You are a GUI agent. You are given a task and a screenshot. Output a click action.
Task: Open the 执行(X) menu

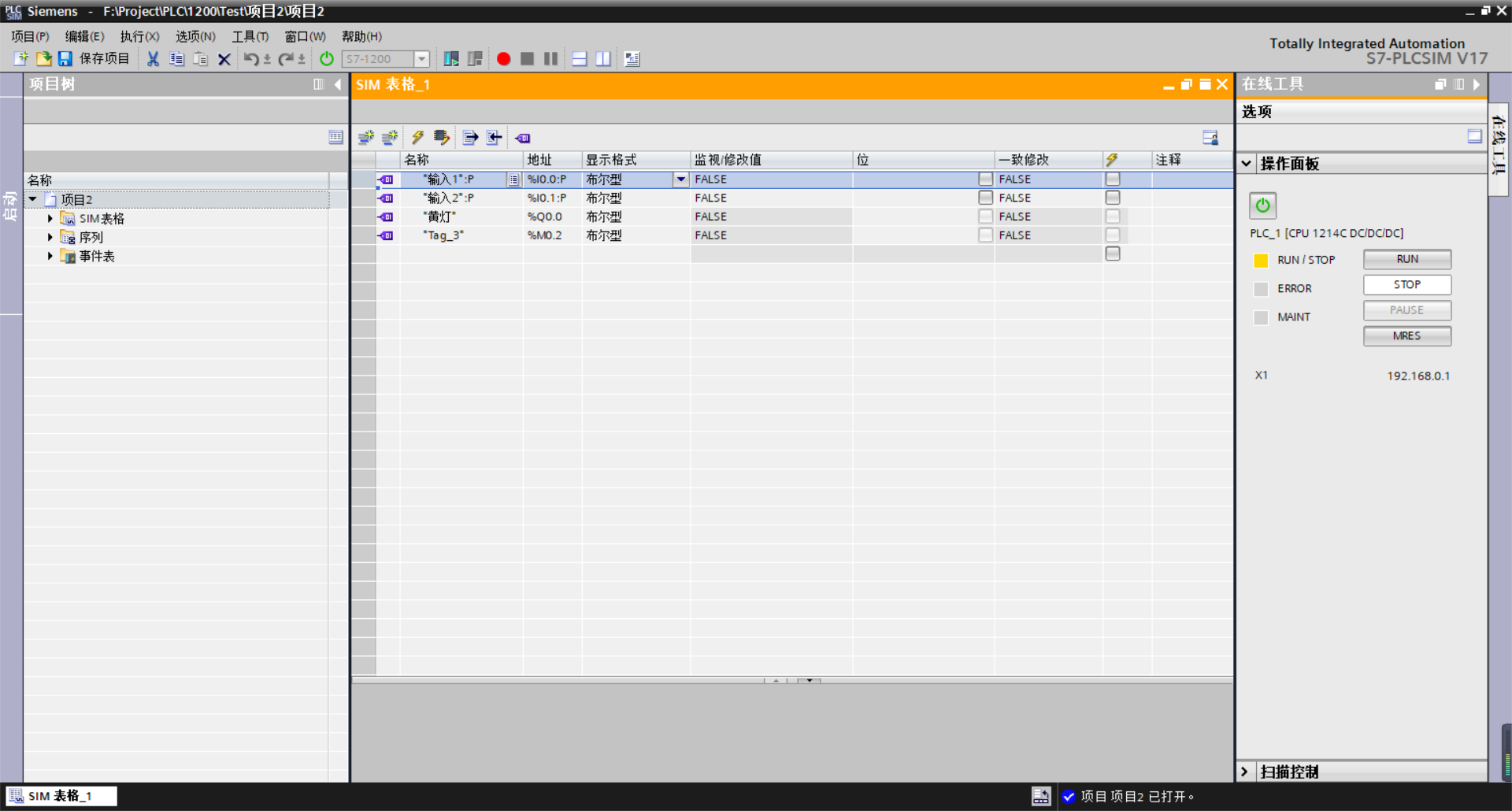[139, 35]
